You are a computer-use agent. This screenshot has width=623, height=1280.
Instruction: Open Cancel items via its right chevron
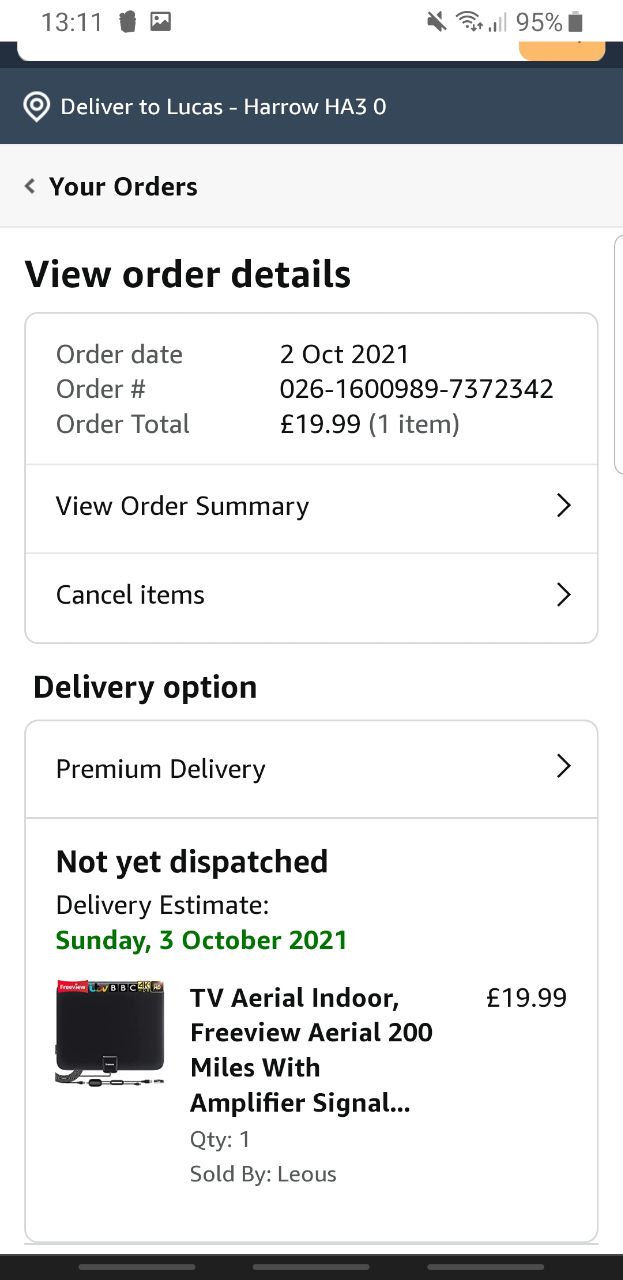pyautogui.click(x=563, y=595)
